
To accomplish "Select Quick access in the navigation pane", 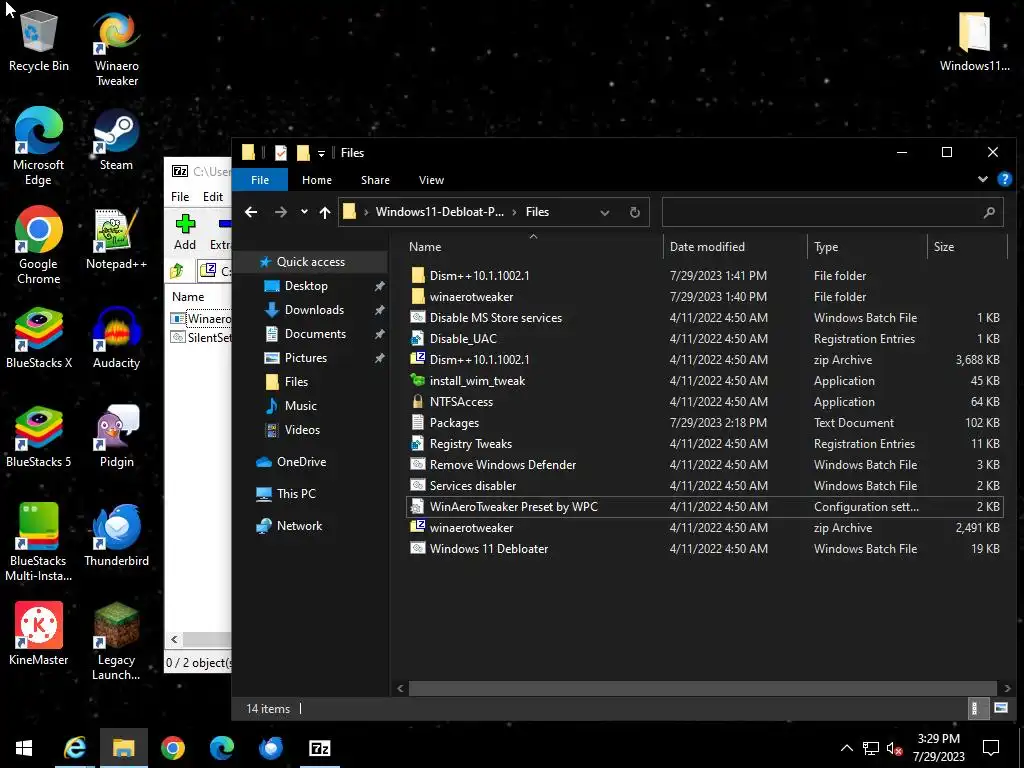I will (x=311, y=262).
